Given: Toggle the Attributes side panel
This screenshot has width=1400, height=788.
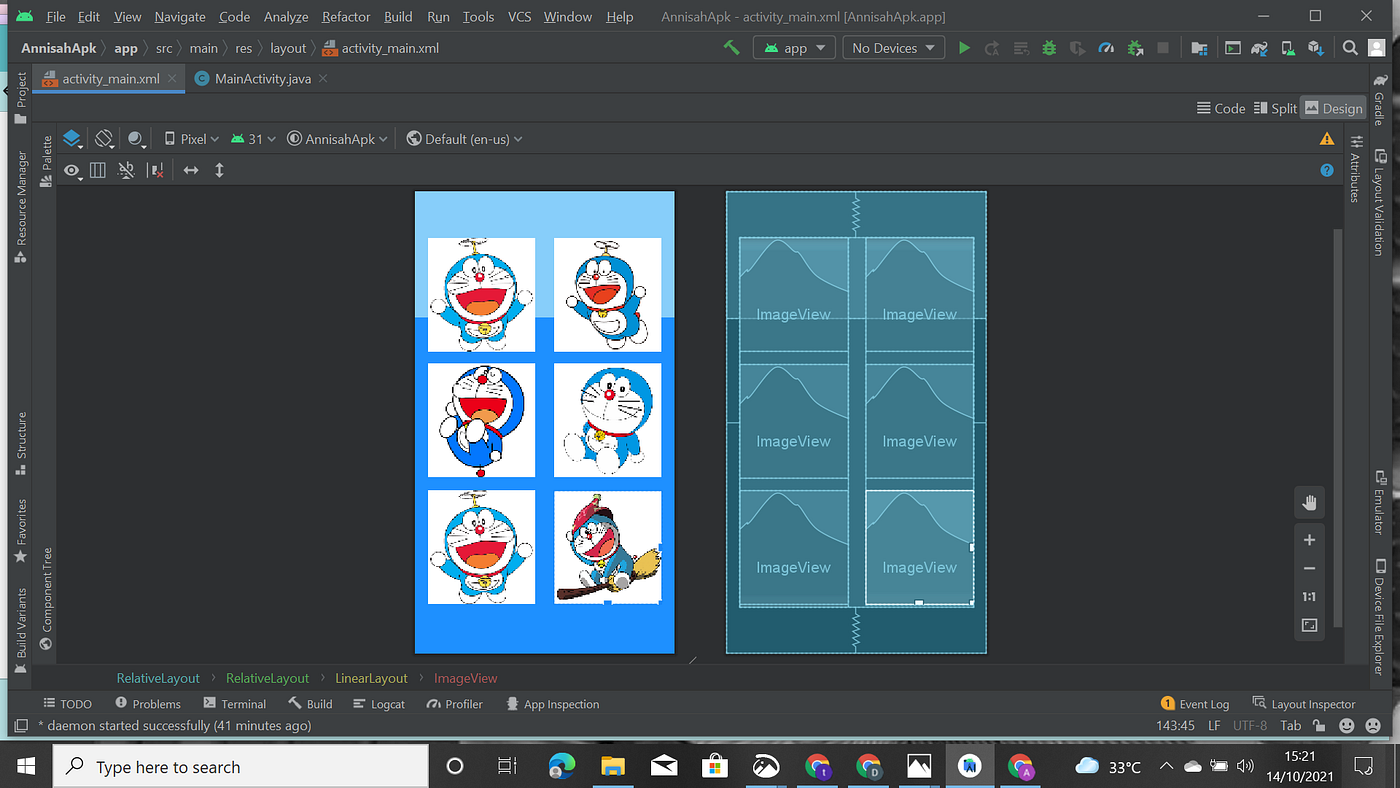Looking at the screenshot, I should pos(1356,170).
